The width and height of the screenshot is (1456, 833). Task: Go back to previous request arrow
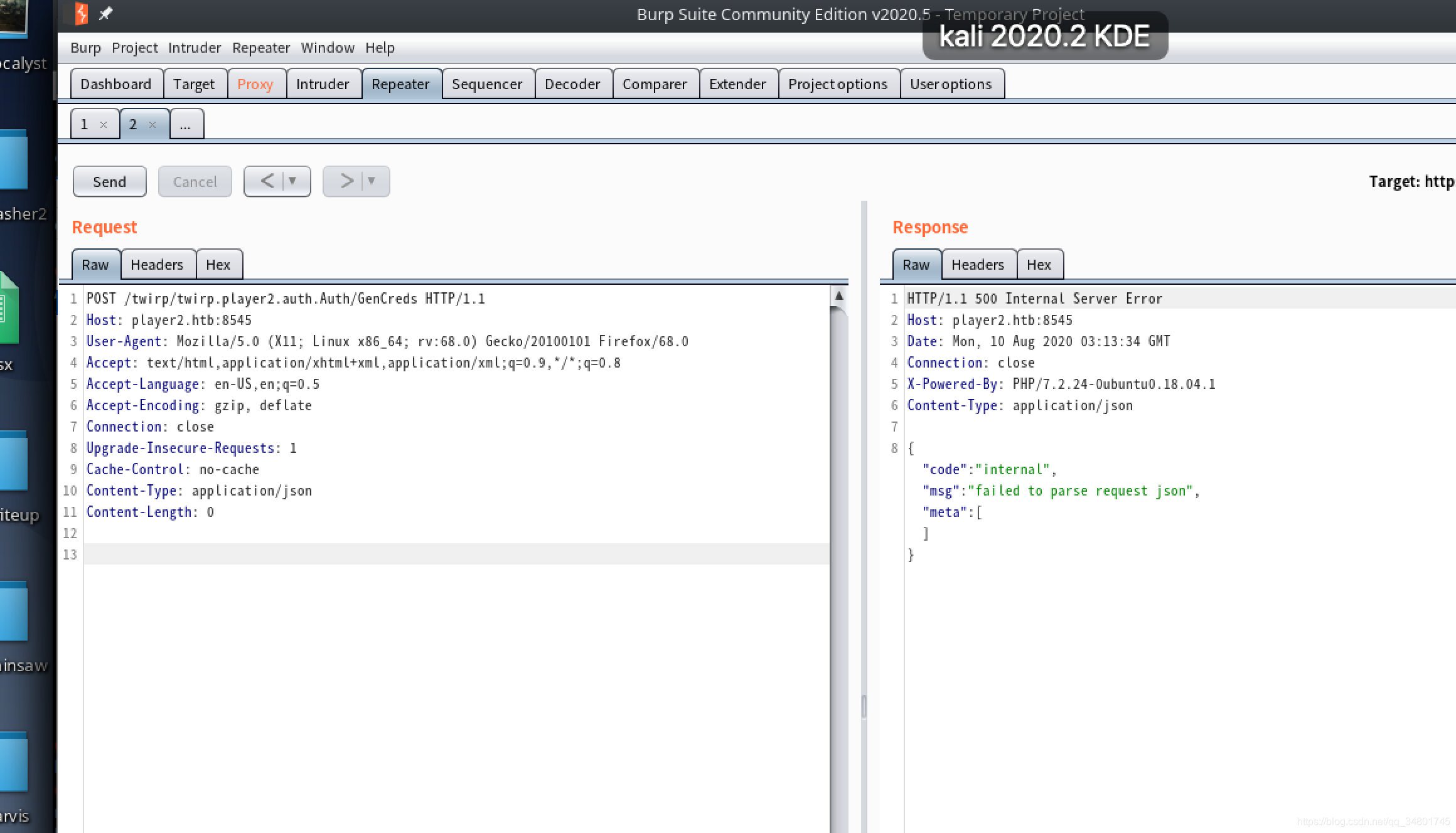click(267, 181)
